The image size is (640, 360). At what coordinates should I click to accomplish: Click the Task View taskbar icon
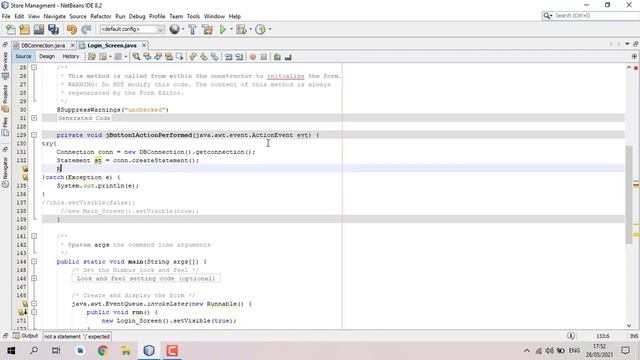click(56, 351)
